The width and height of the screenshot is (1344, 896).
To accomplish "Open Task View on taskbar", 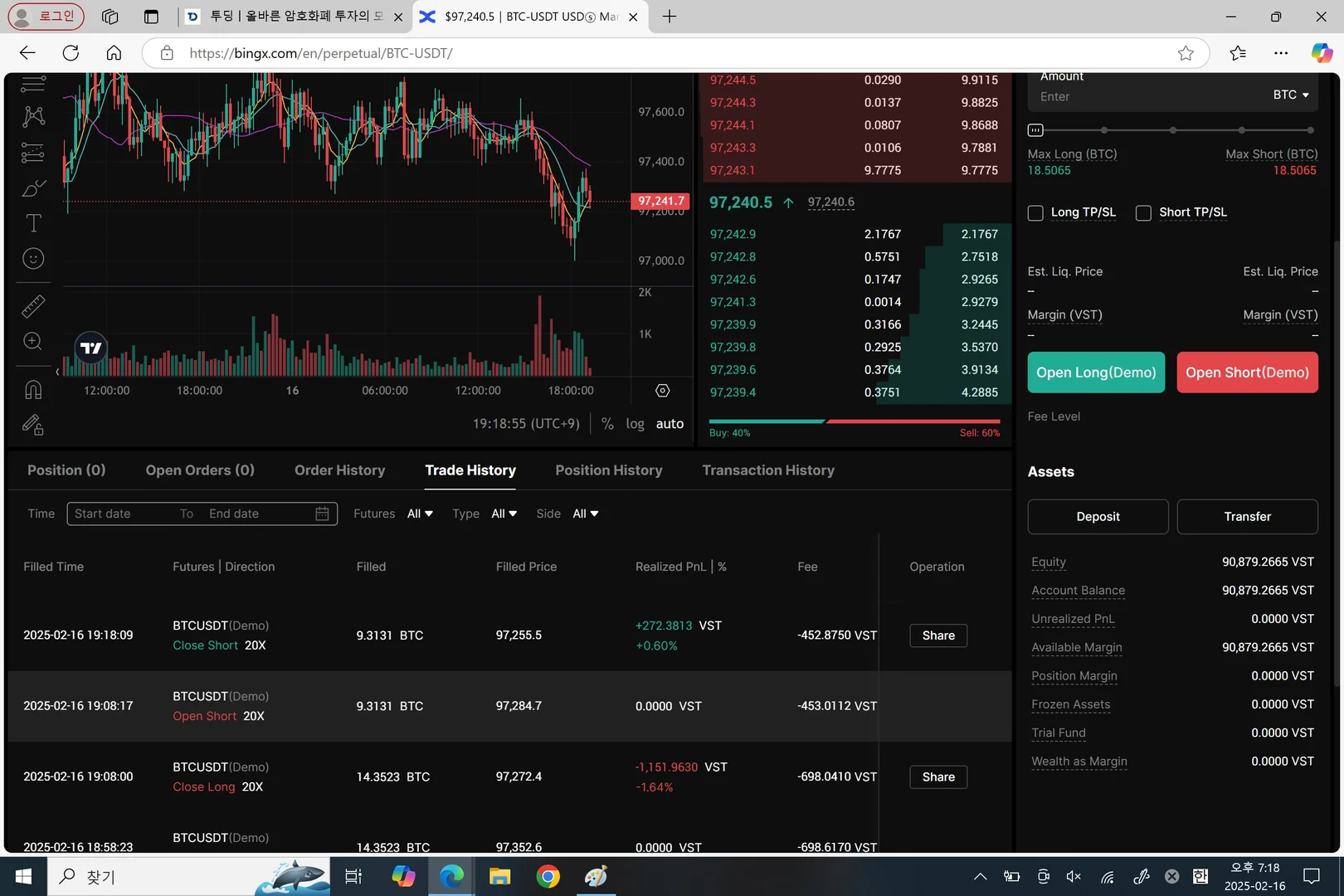I will point(353,876).
